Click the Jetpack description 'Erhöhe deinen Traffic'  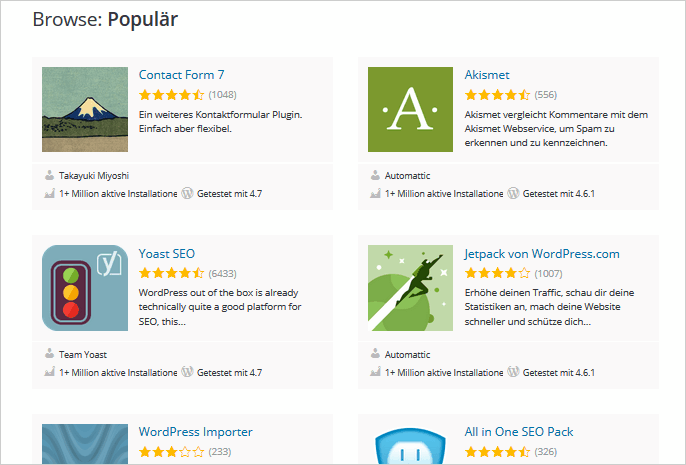[x=549, y=307]
